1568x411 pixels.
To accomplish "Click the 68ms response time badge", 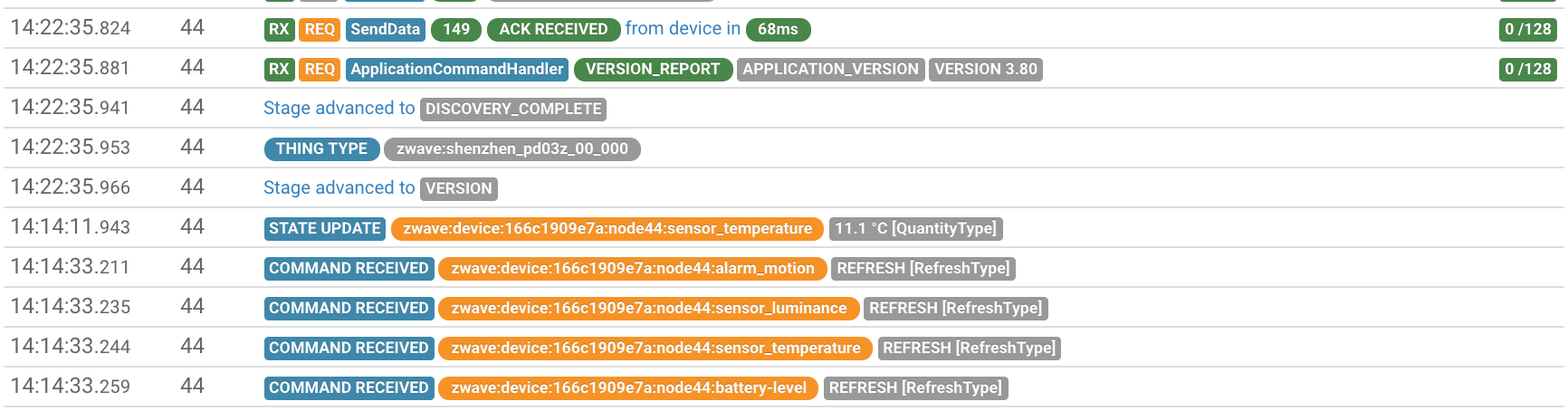I will pos(778,29).
